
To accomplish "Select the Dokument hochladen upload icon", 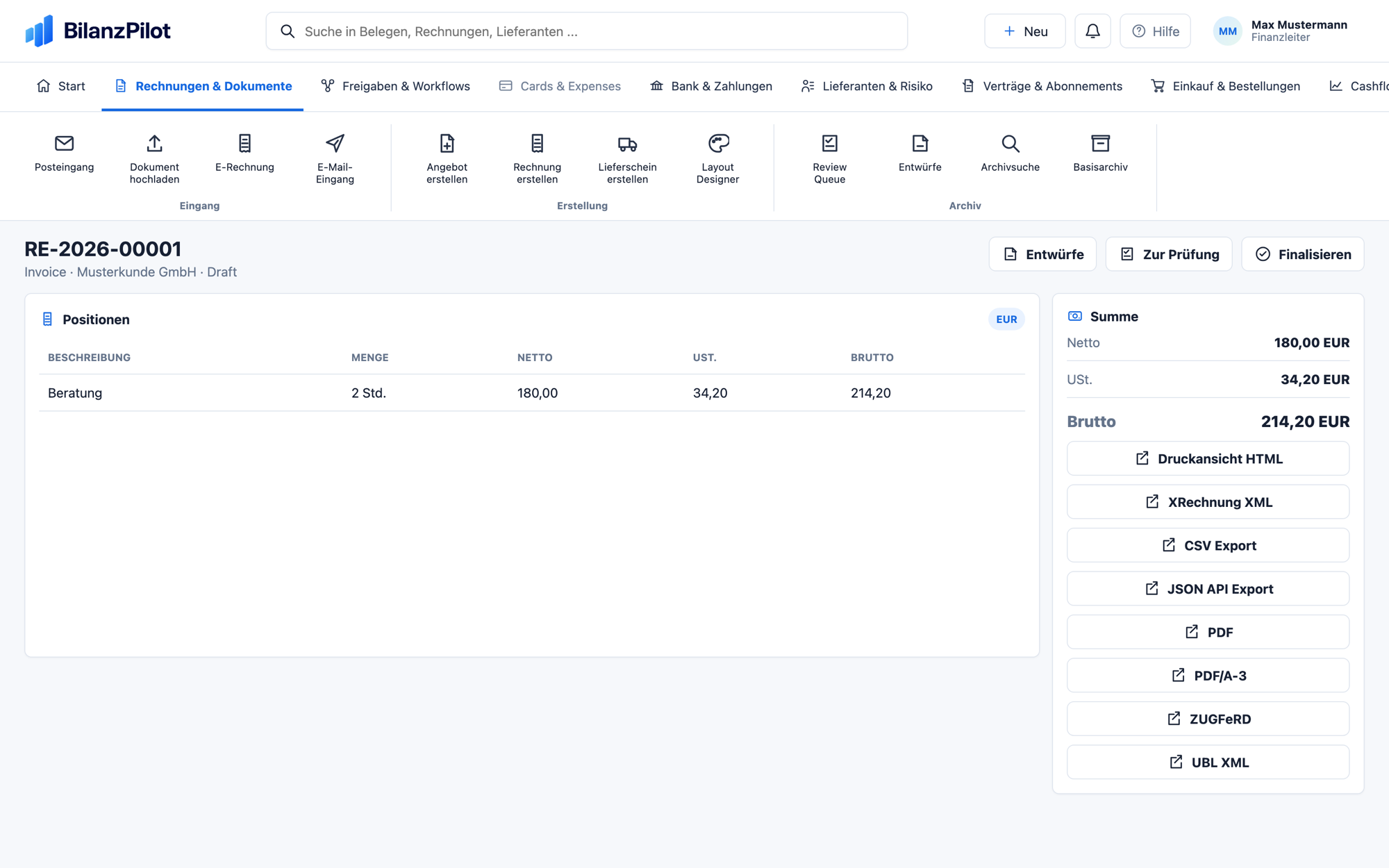I will pyautogui.click(x=154, y=143).
